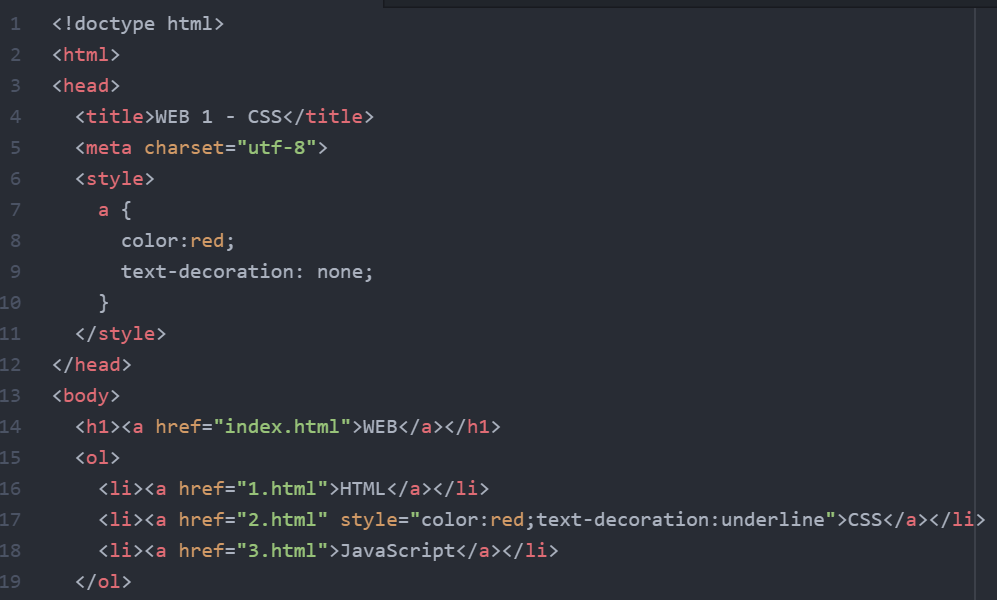
Task: Click line number 7 in the gutter
Action: tap(15, 210)
